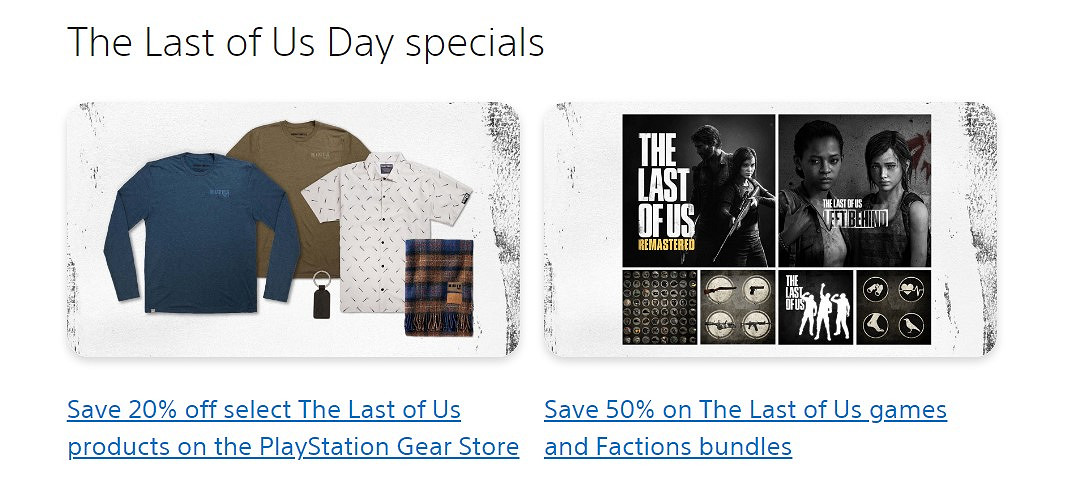Open the Save 50% on The Last of Us games link
The height and width of the screenshot is (504, 1069).
[x=744, y=428]
